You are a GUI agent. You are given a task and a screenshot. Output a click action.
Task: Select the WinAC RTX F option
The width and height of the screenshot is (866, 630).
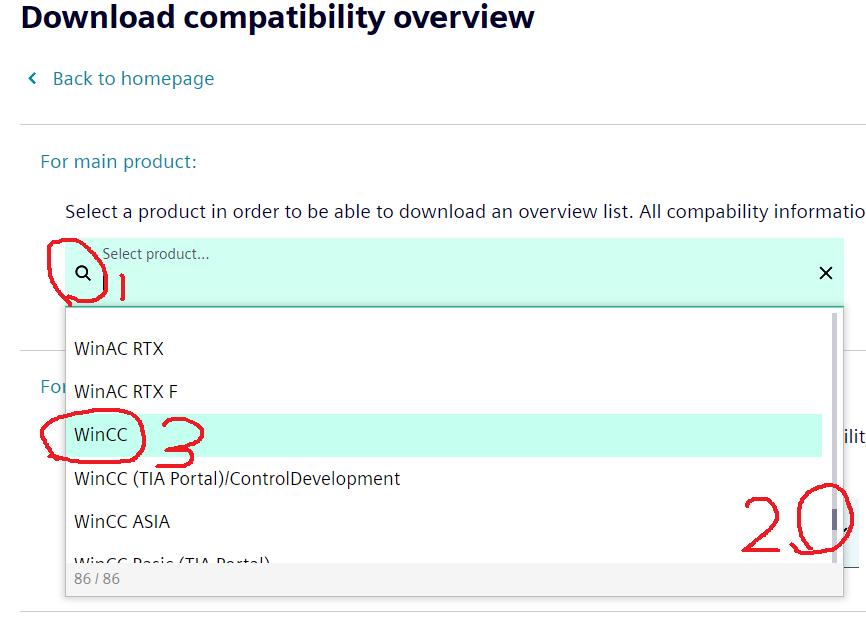click(x=126, y=392)
